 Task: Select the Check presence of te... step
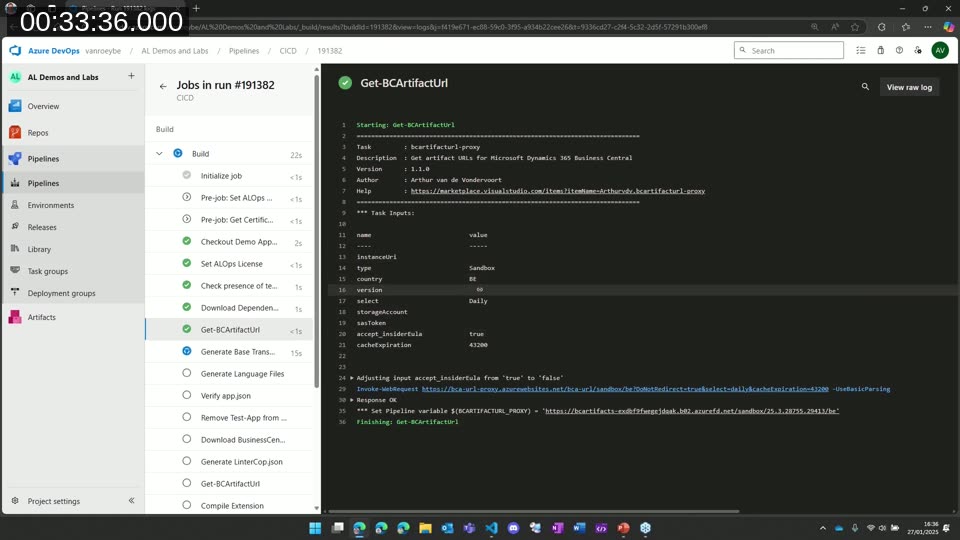pos(230,286)
